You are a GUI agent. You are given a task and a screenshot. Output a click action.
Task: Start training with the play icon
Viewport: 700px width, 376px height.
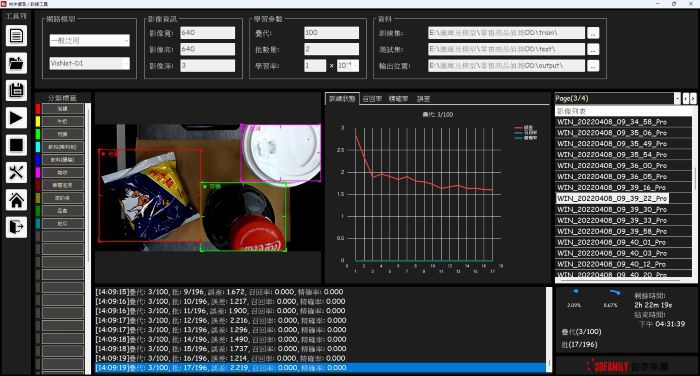point(16,118)
